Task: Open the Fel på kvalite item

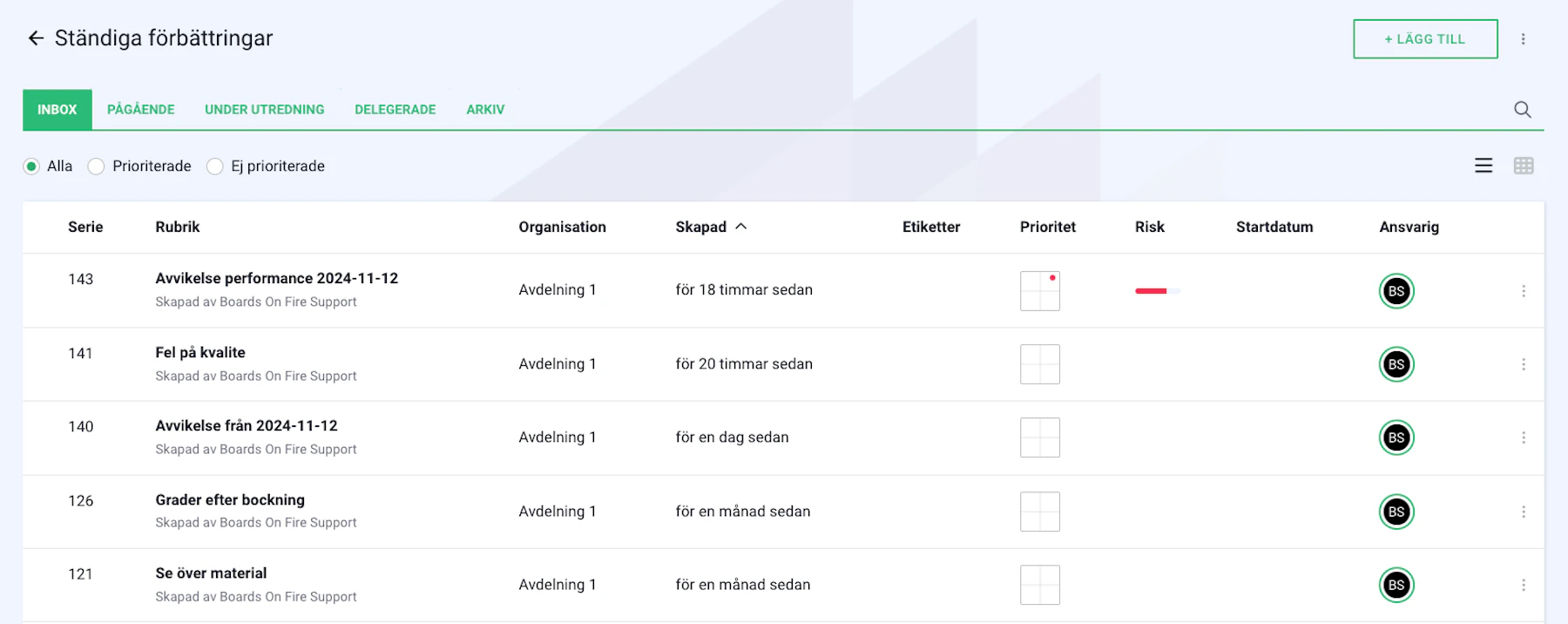Action: 200,353
